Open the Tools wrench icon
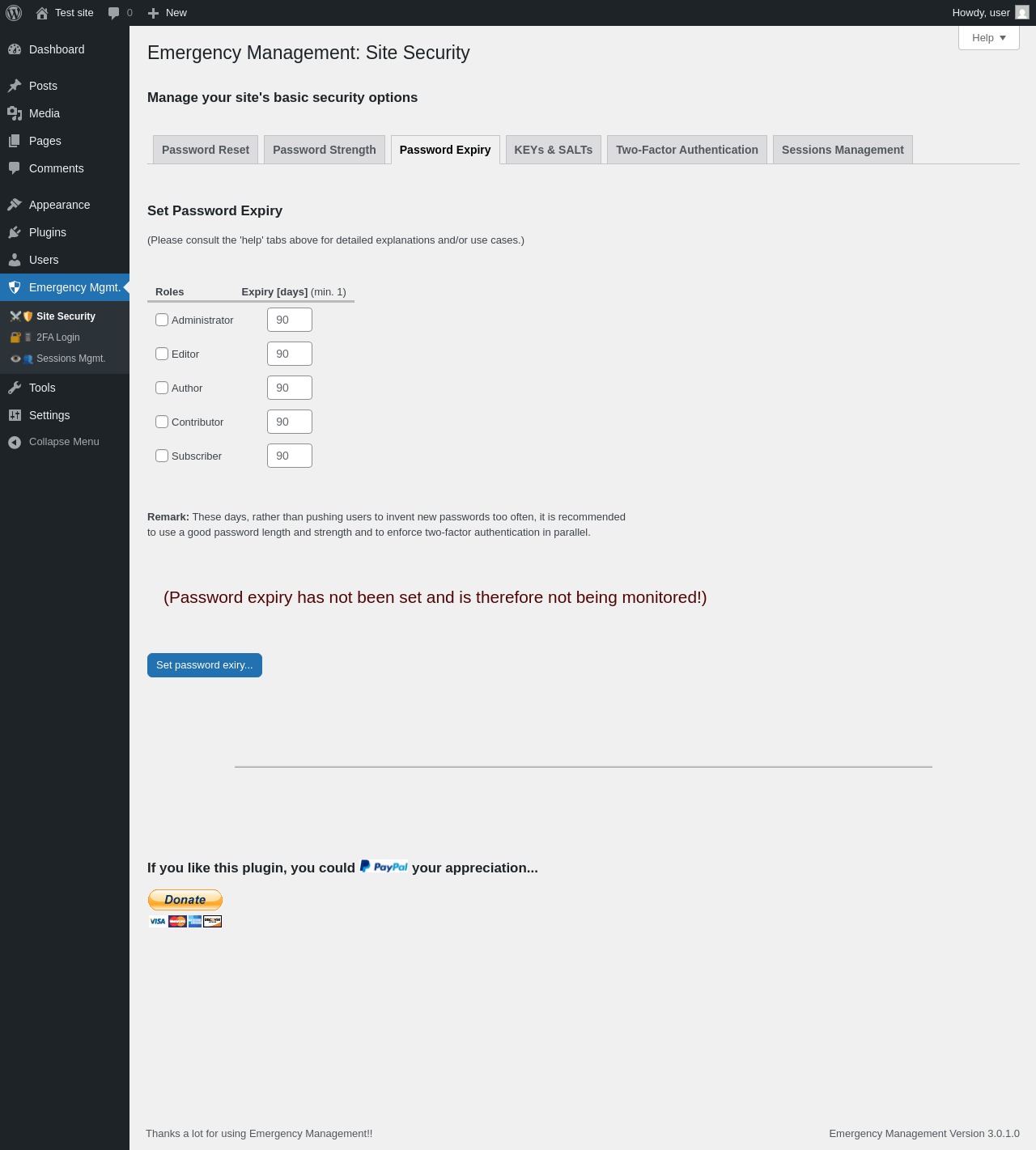This screenshot has height=1150, width=1036. coord(15,388)
